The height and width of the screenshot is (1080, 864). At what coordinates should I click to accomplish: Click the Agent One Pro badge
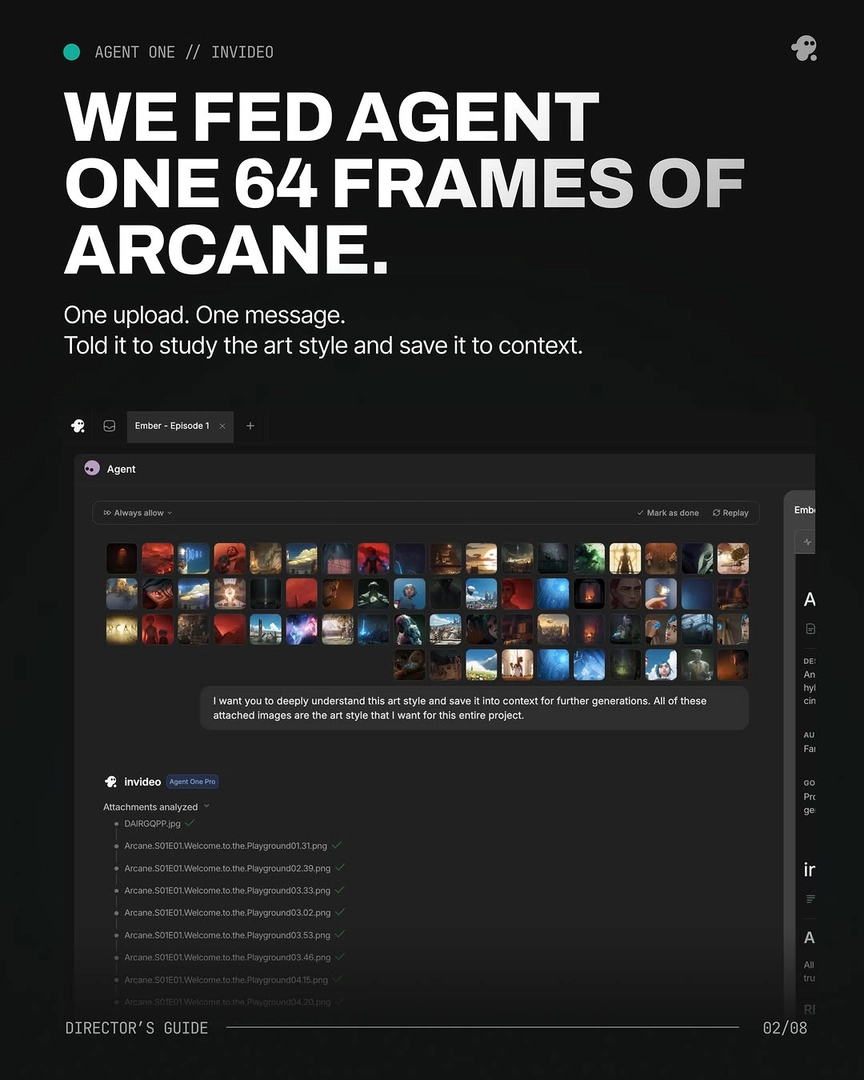pos(192,782)
